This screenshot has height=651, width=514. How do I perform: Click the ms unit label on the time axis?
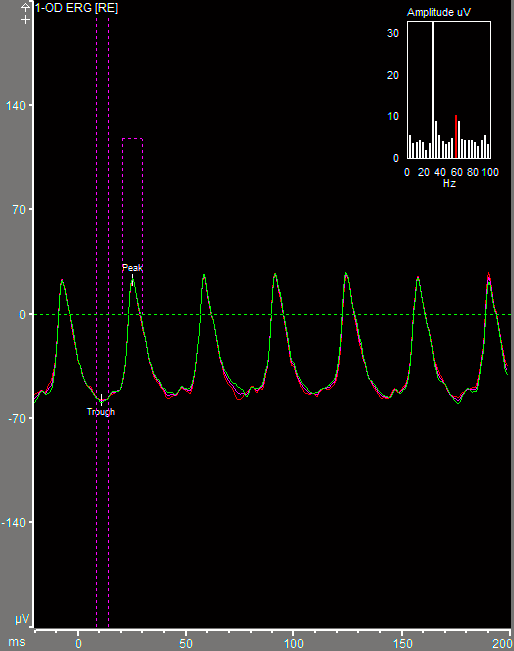(17, 642)
